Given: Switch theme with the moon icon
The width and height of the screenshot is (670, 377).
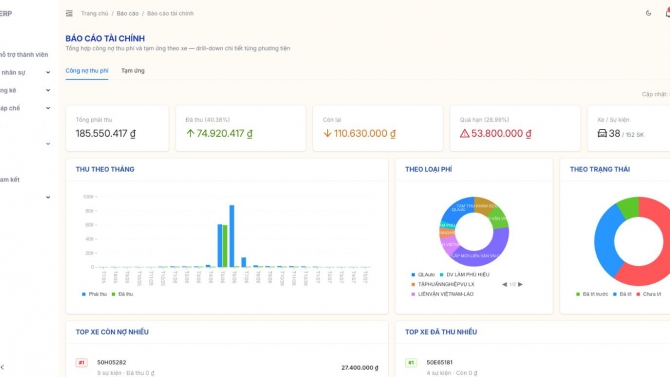Looking at the screenshot, I should point(648,14).
